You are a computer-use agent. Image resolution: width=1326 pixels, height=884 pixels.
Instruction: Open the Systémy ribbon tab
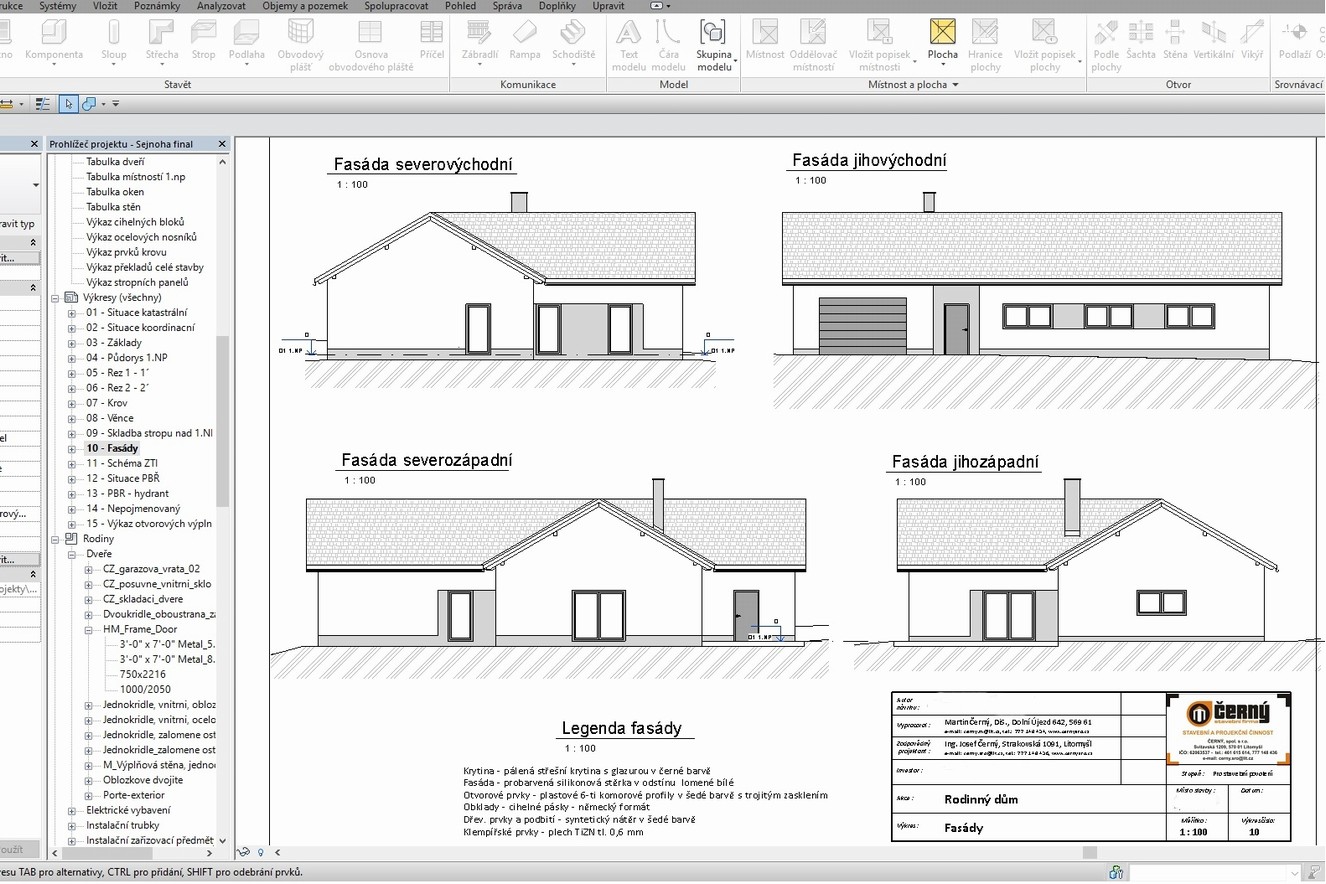click(58, 6)
